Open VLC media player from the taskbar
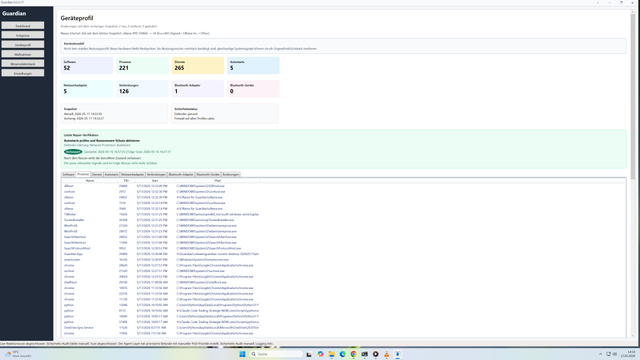 click(387, 354)
